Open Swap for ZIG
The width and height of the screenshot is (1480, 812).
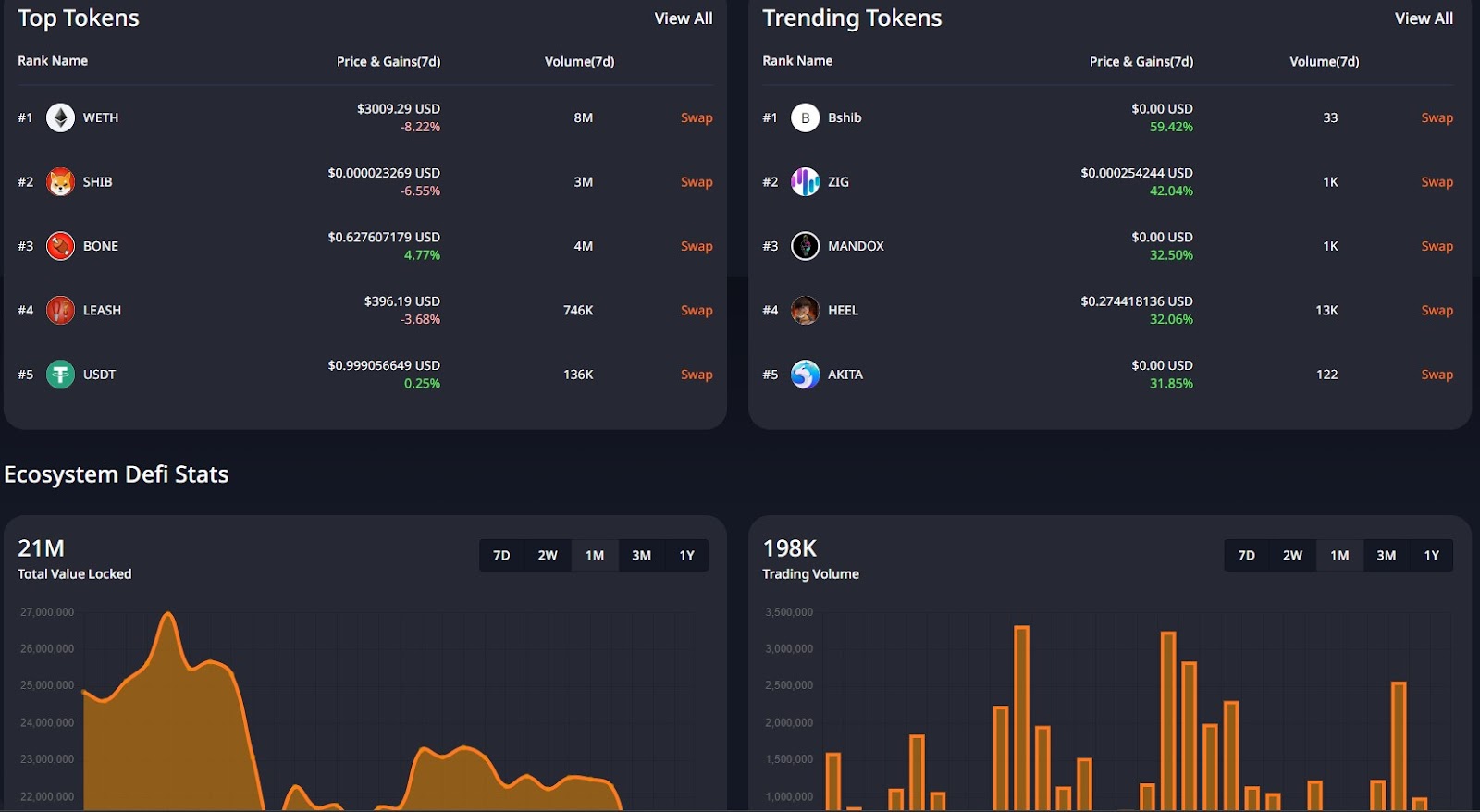(x=1437, y=182)
